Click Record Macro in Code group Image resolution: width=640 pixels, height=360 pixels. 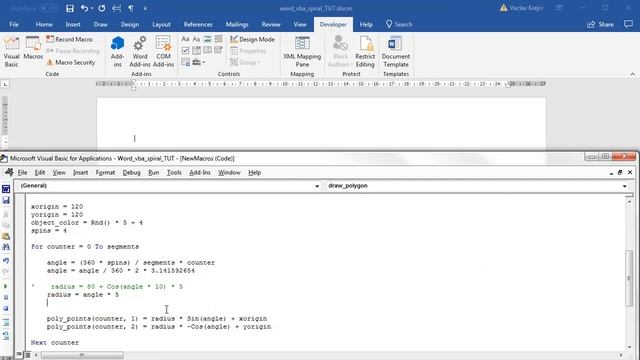69,39
